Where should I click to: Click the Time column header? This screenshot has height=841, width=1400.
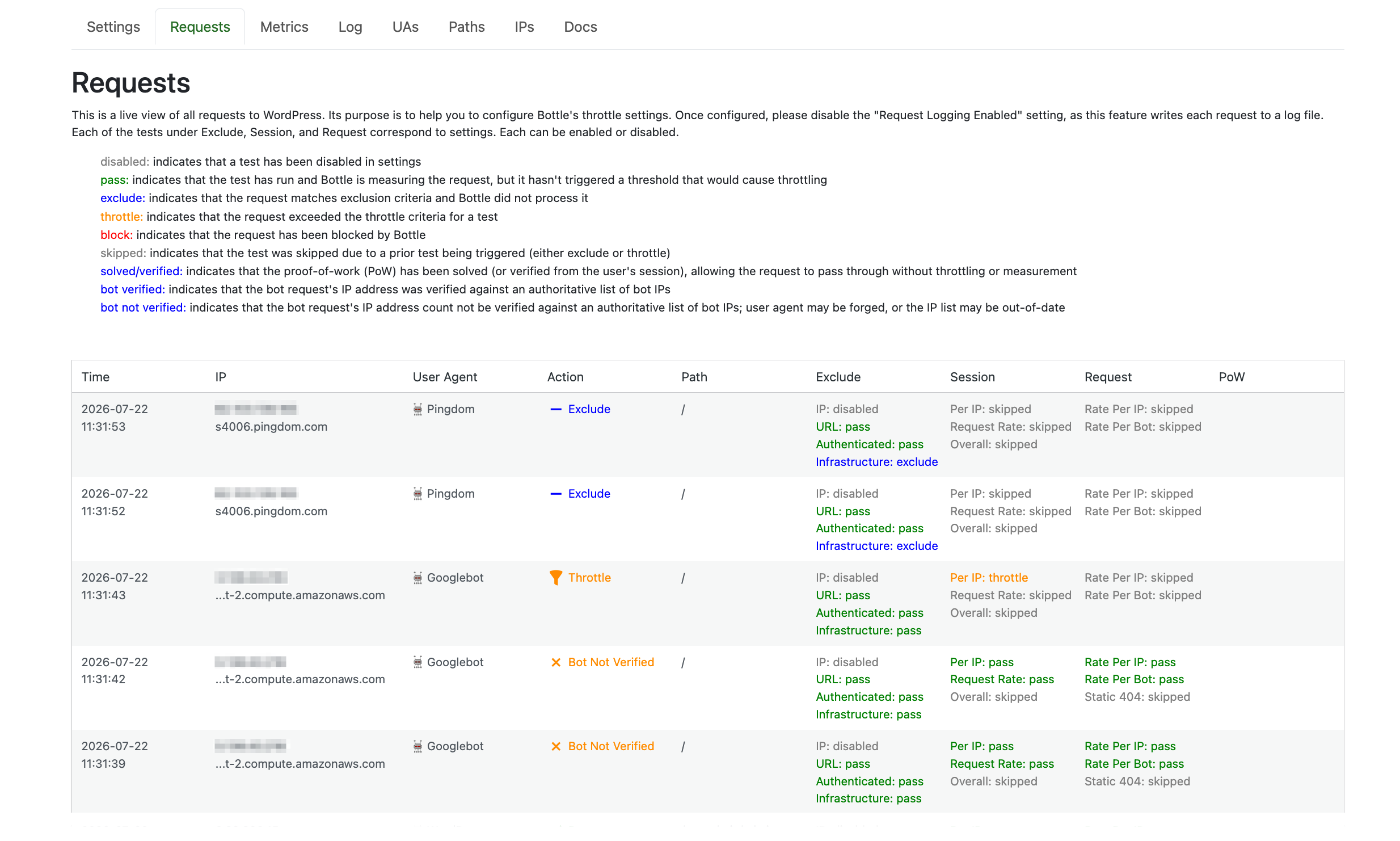coord(95,377)
